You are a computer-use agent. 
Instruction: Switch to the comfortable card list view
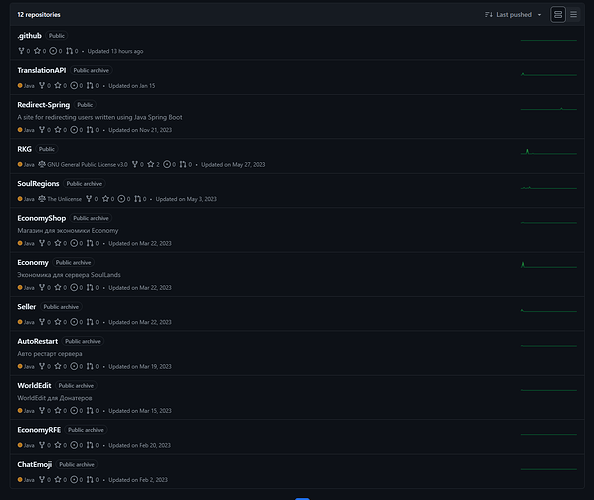(x=558, y=15)
